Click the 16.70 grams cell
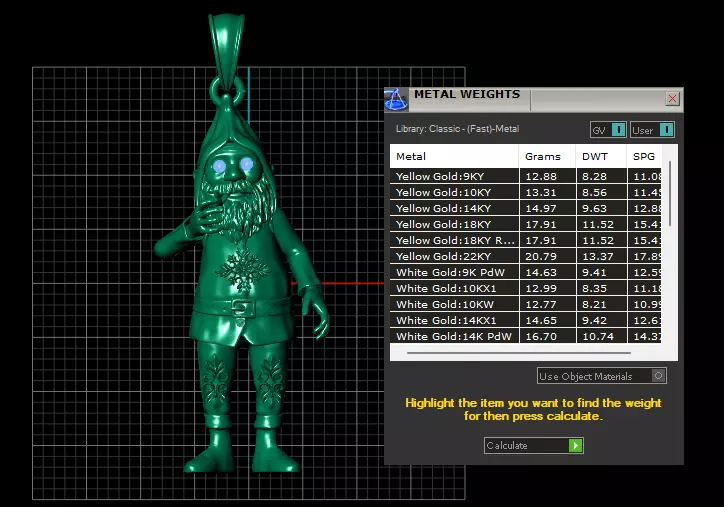Image resolution: width=724 pixels, height=507 pixels. pyautogui.click(x=548, y=336)
